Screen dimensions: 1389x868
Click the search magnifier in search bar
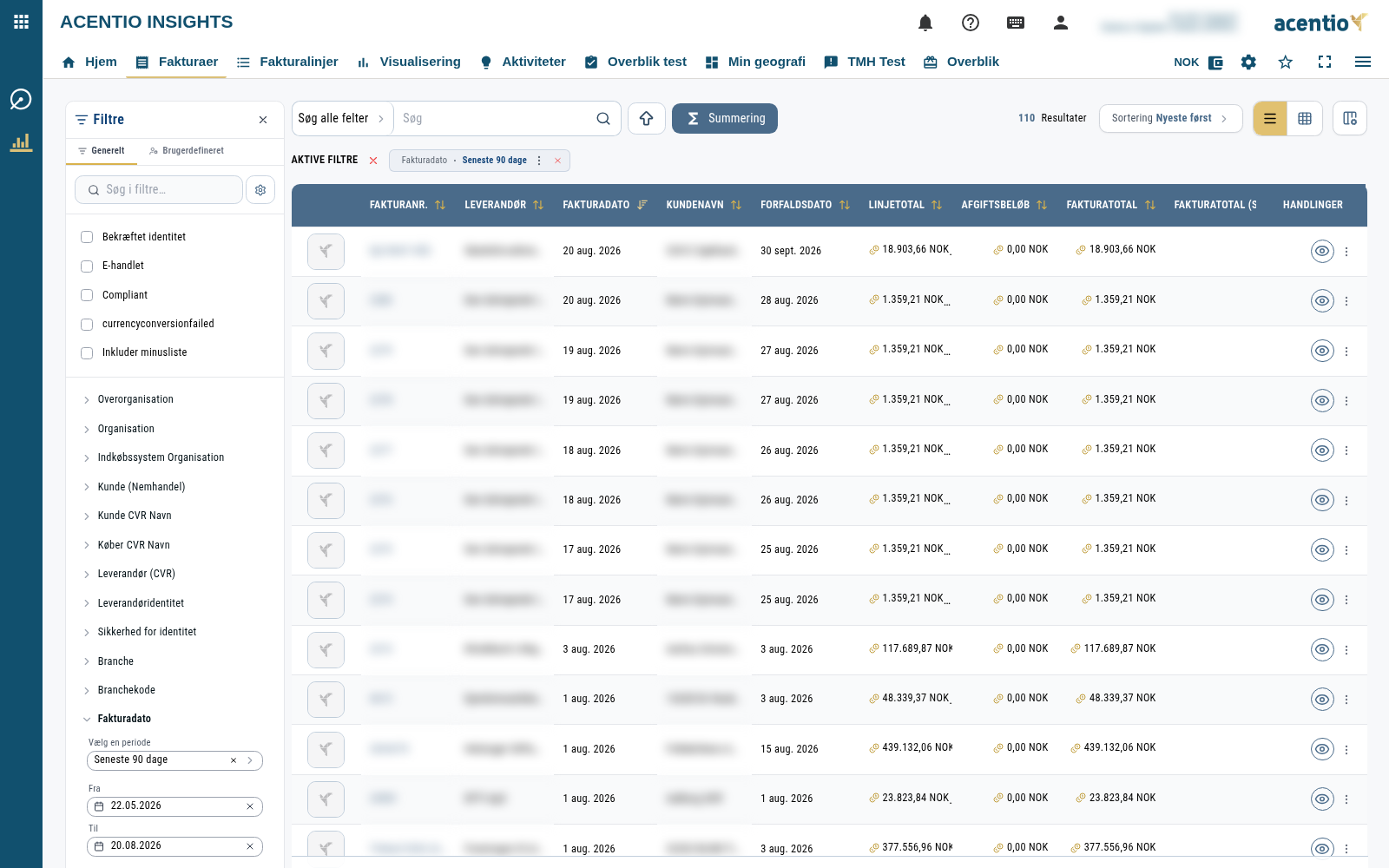pos(603,119)
